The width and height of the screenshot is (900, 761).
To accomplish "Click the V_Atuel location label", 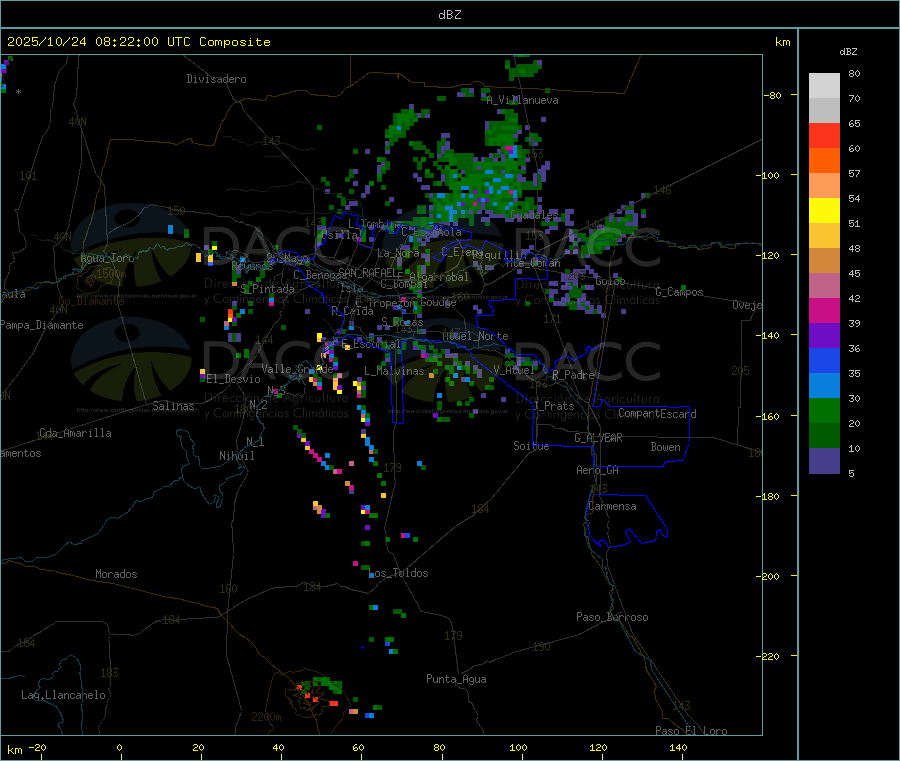I will 514,370.
